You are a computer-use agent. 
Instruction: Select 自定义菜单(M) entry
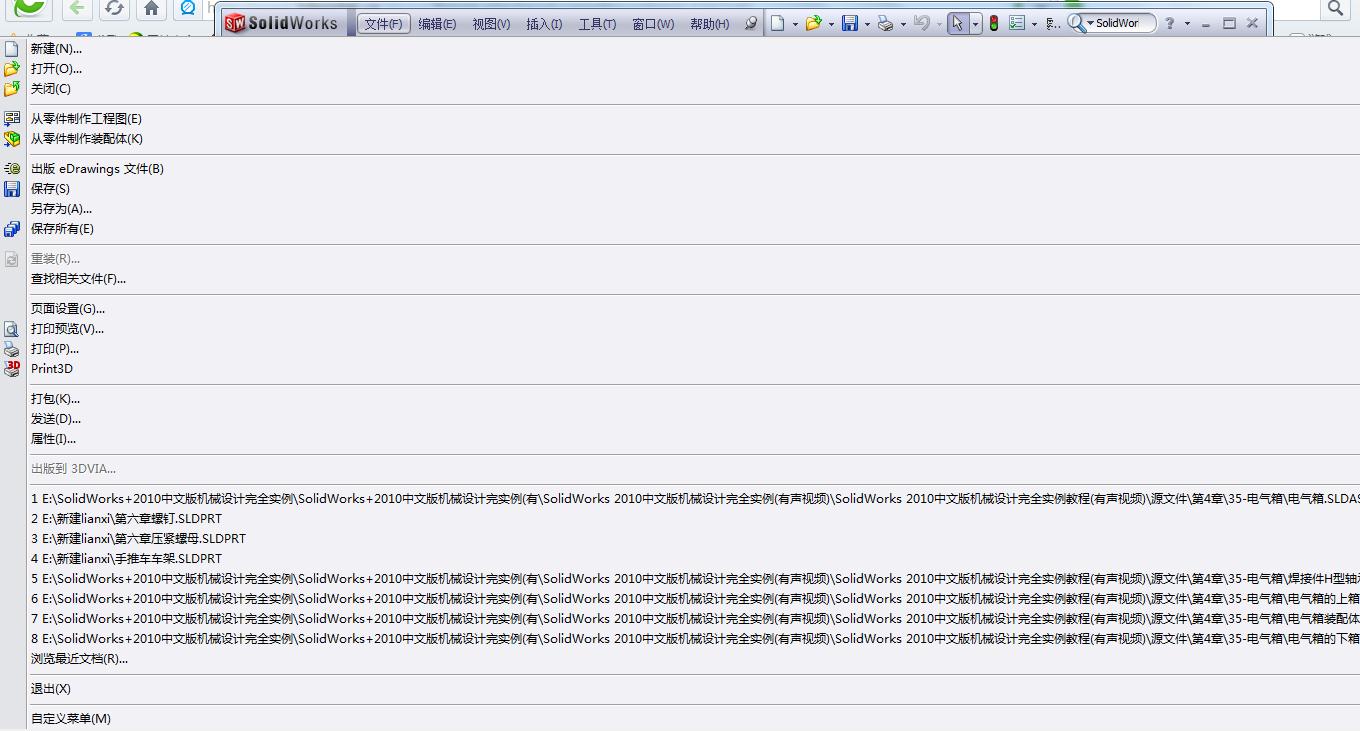71,719
